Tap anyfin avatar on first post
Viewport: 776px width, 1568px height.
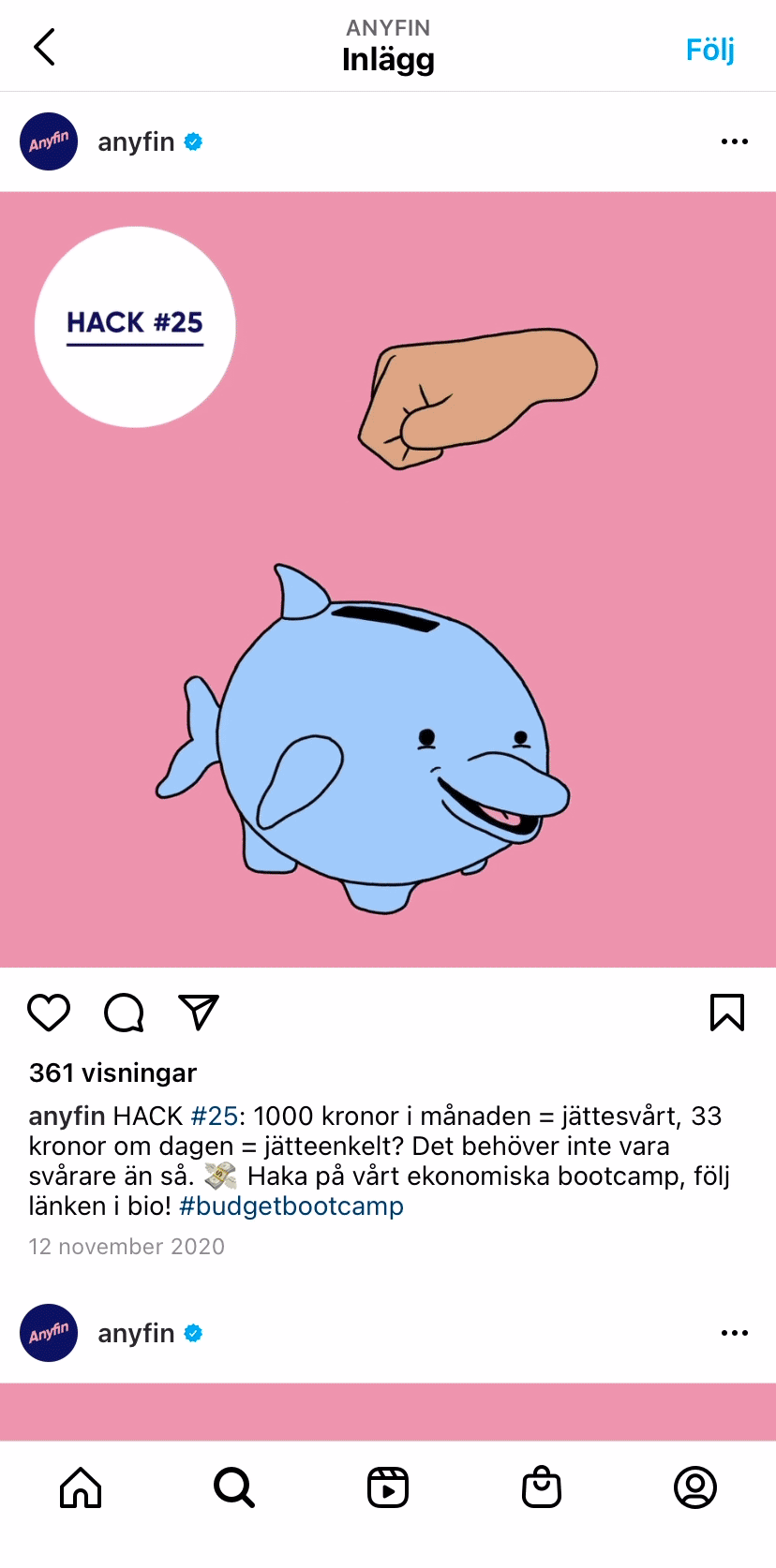(x=49, y=141)
